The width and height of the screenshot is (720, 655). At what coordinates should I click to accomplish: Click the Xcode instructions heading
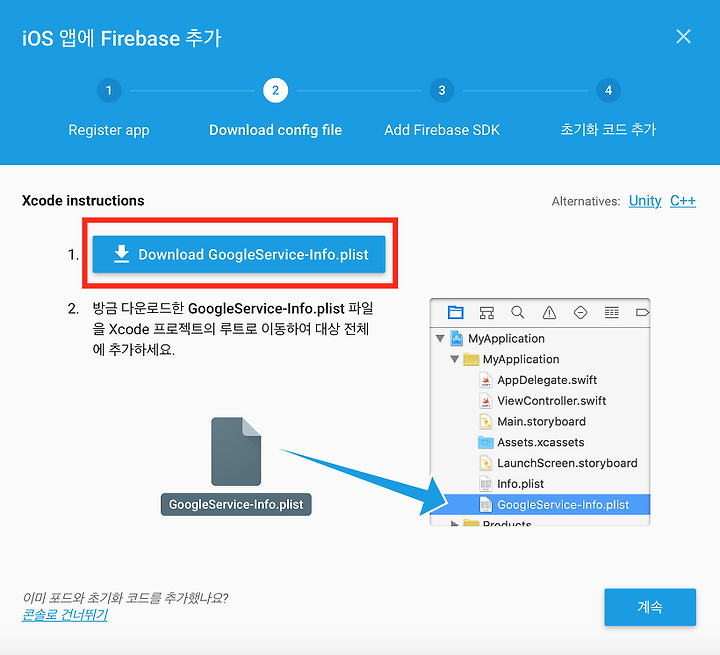point(83,201)
